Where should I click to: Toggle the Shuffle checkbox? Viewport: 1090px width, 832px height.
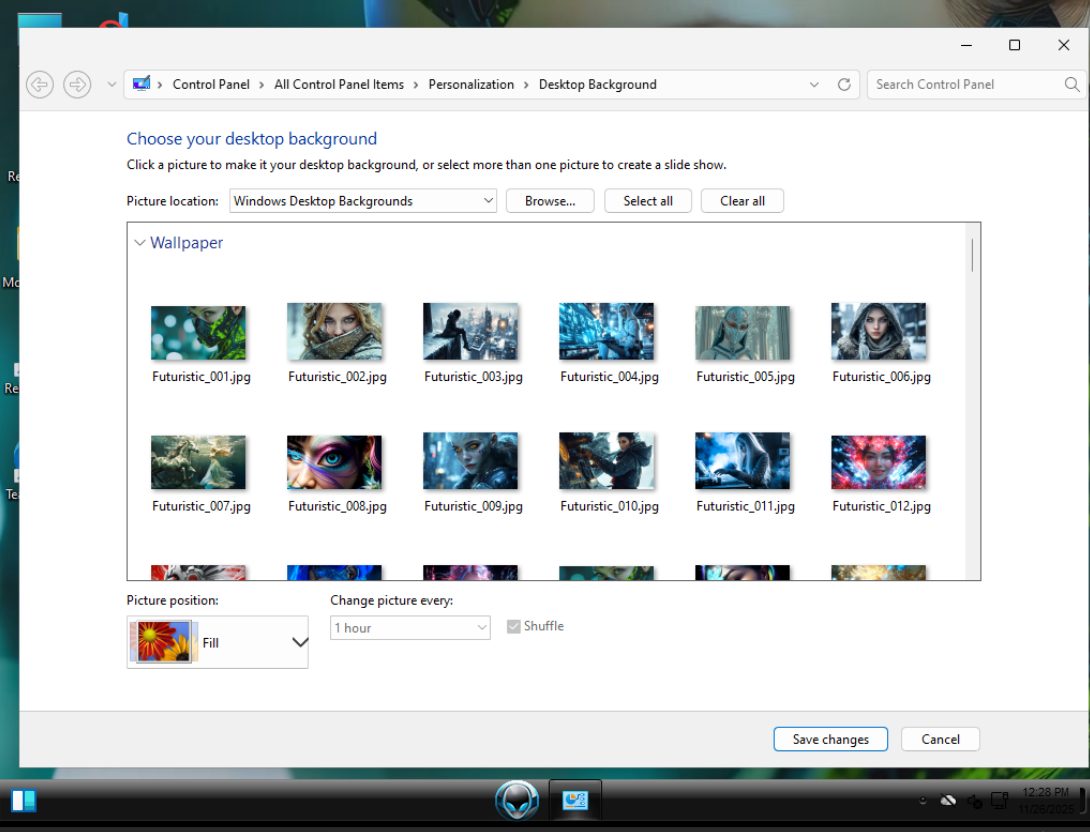514,627
